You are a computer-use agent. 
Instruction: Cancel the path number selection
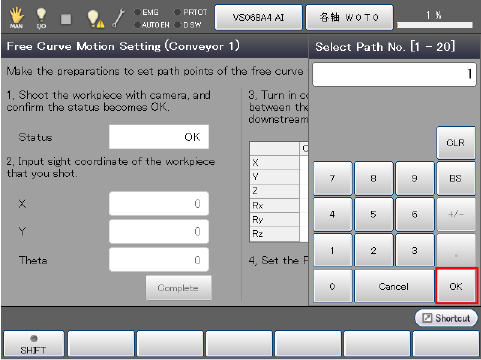coord(394,286)
